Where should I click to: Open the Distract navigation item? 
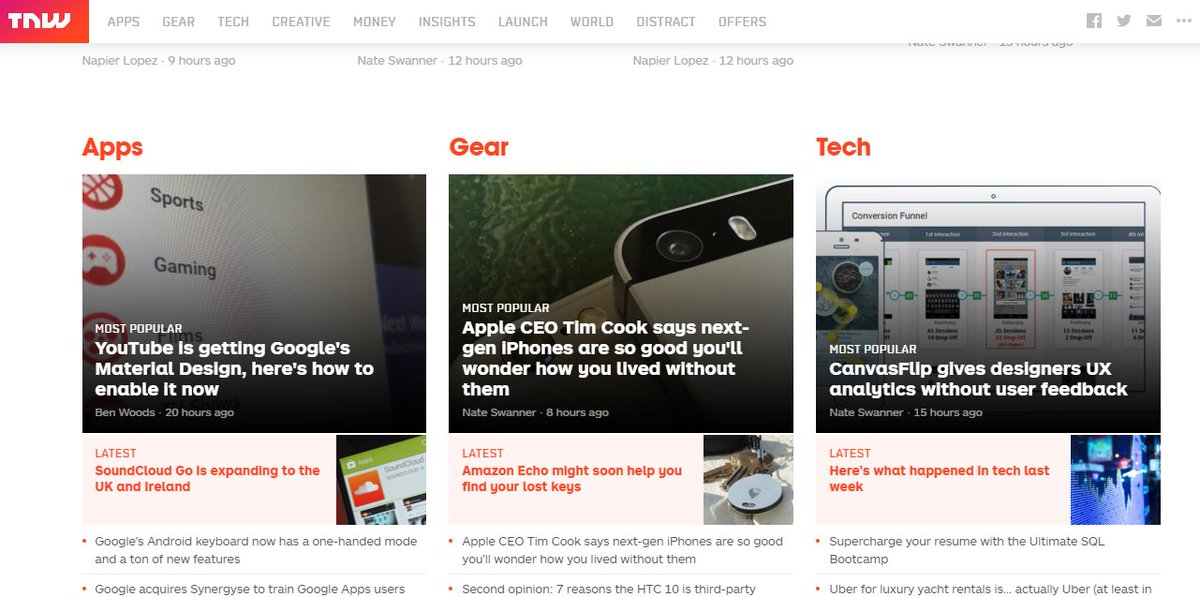coord(666,21)
